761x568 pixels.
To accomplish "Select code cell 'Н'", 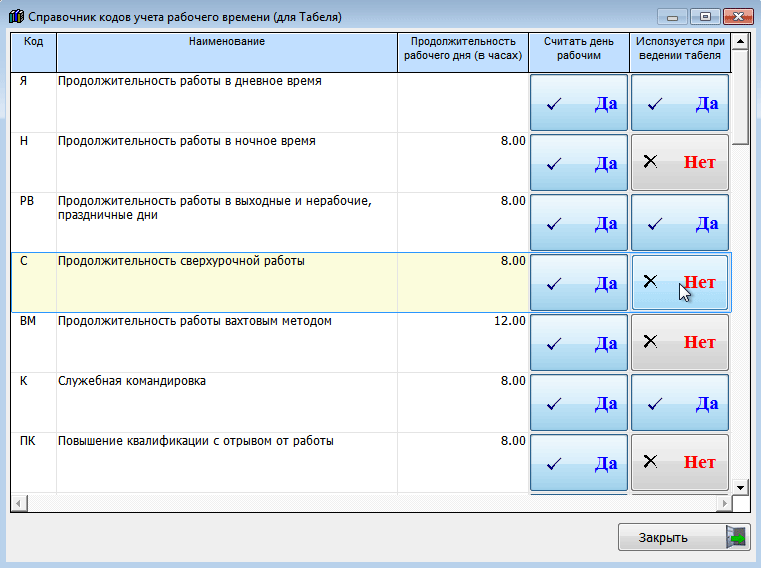I will (x=33, y=163).
